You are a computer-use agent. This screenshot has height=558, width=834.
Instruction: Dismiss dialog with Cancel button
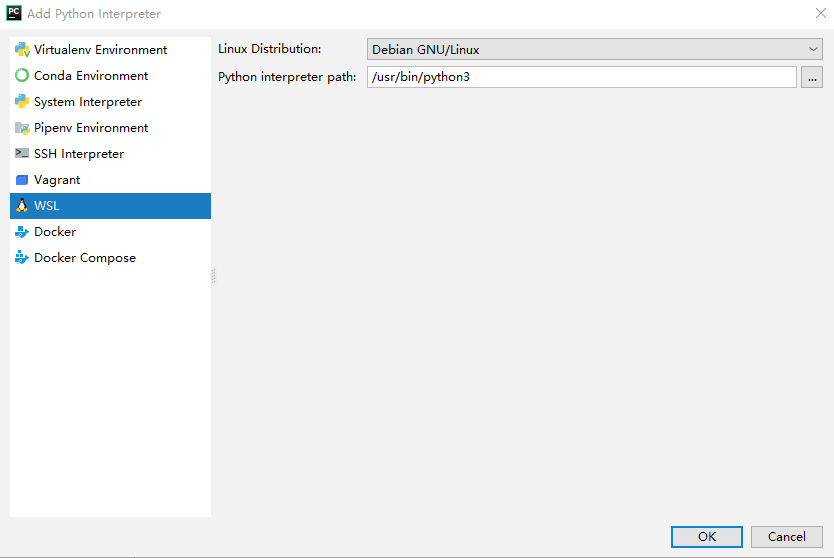(787, 537)
